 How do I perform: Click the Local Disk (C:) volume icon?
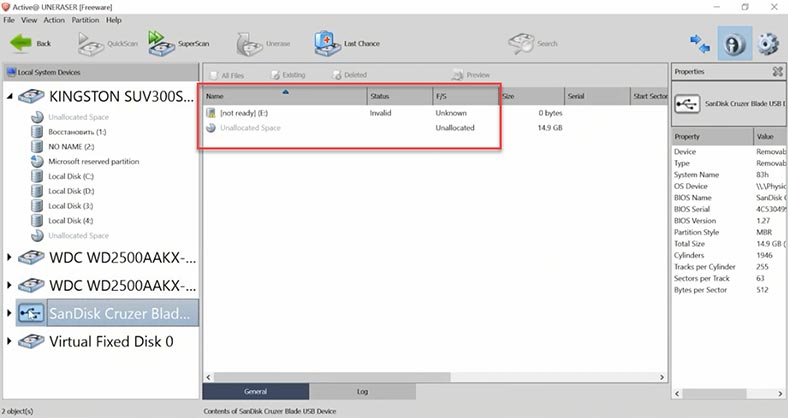[x=37, y=176]
